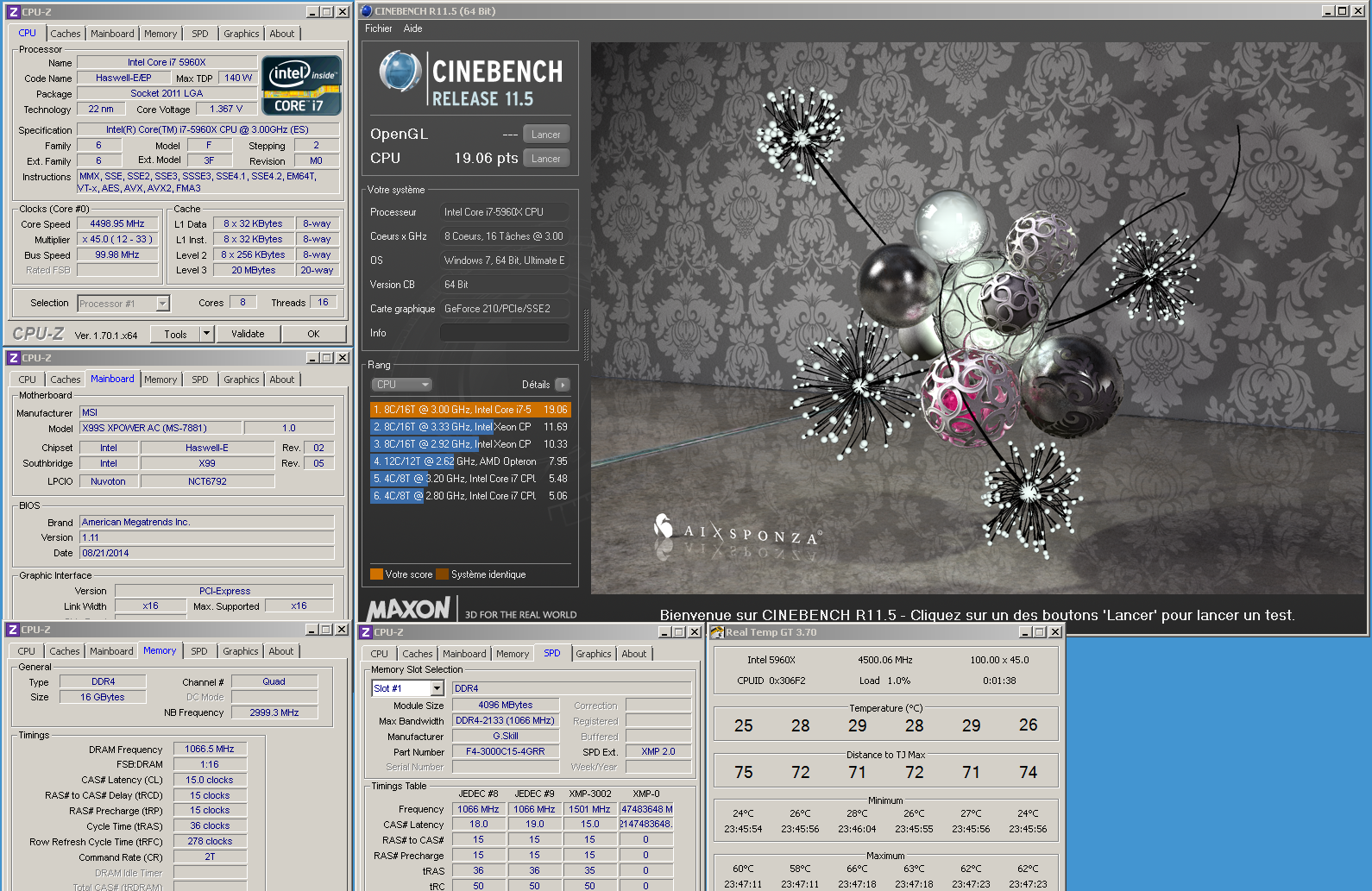This screenshot has width=1372, height=891.
Task: Open the arrow next to Tools button
Action: pos(206,334)
